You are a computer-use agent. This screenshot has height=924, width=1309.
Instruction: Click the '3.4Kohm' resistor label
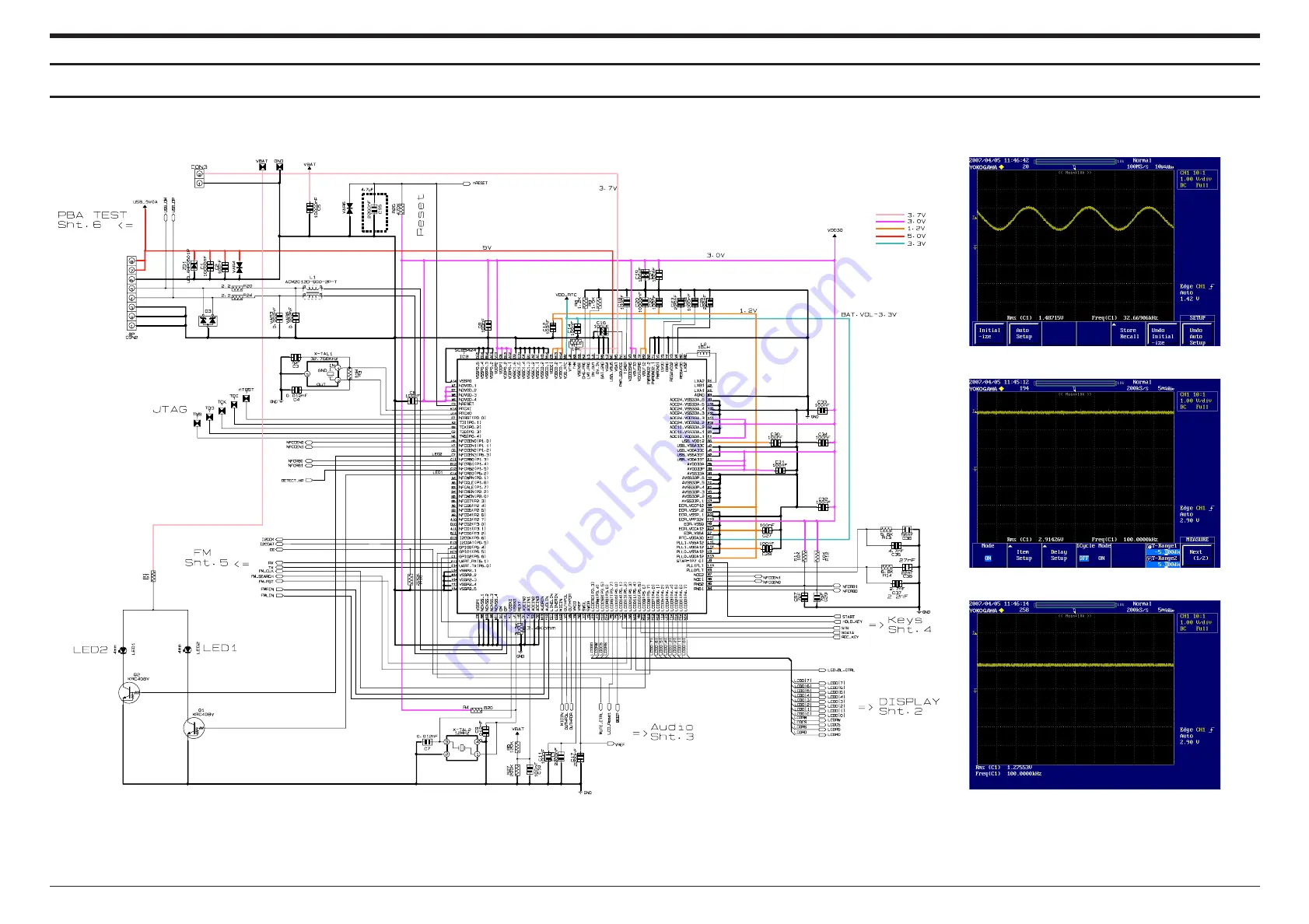click(x=541, y=628)
